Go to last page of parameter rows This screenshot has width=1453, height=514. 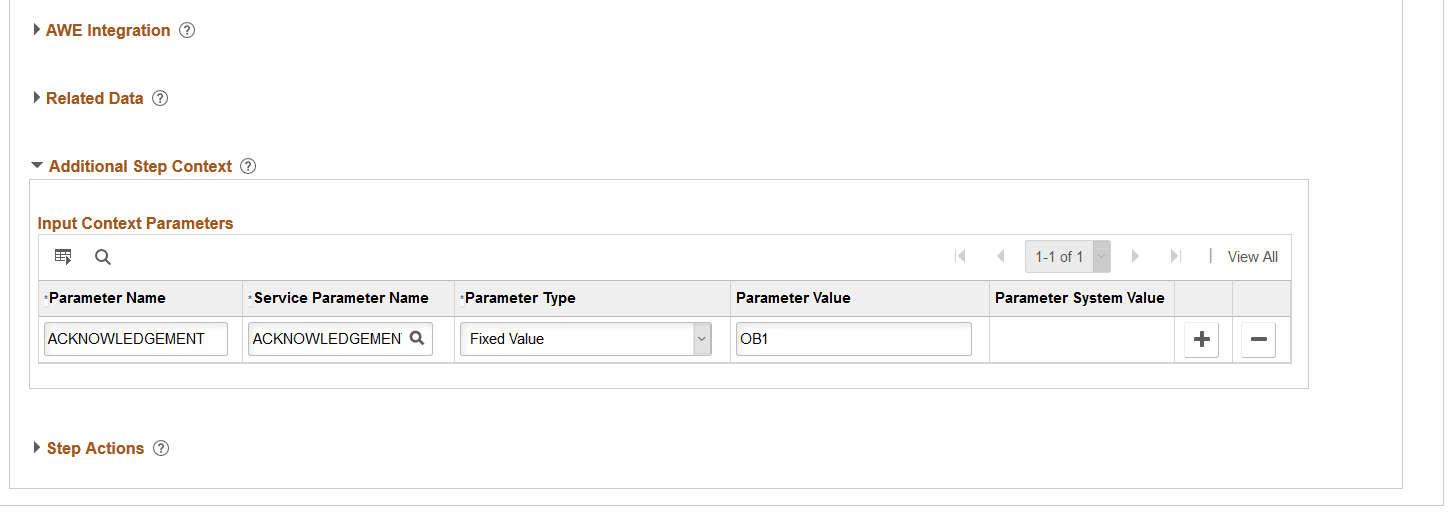pos(1176,256)
